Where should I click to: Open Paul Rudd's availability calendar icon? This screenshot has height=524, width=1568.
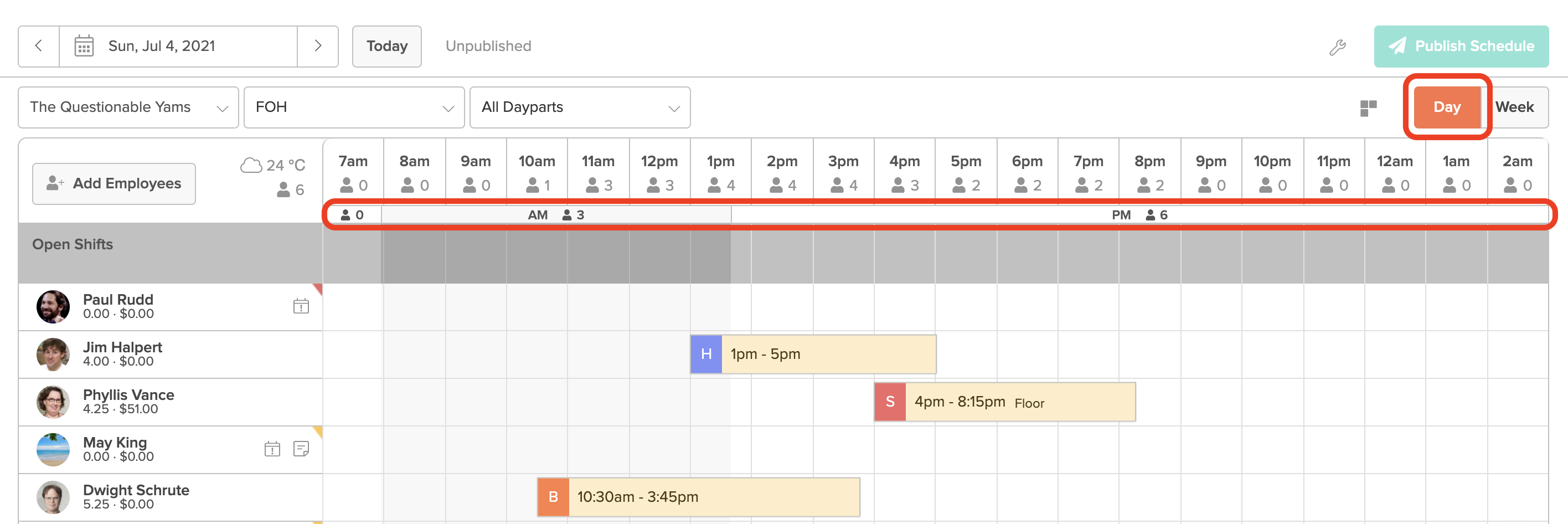tap(301, 306)
